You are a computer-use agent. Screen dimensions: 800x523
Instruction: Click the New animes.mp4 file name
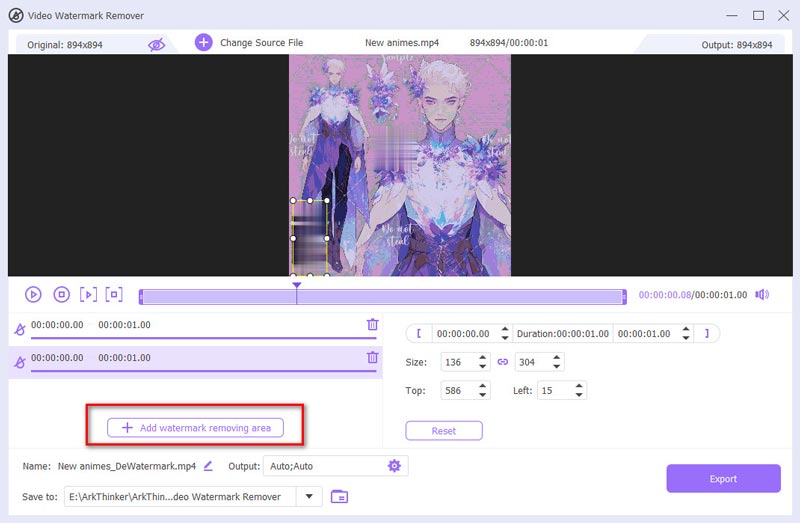tap(402, 43)
